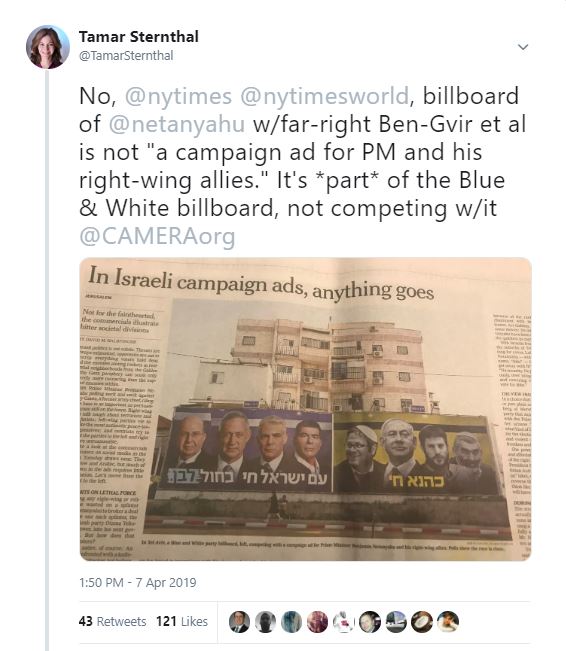Viewport: 566px width, 651px height.
Task: Open the fifth liker avatar
Action: [x=343, y=622]
